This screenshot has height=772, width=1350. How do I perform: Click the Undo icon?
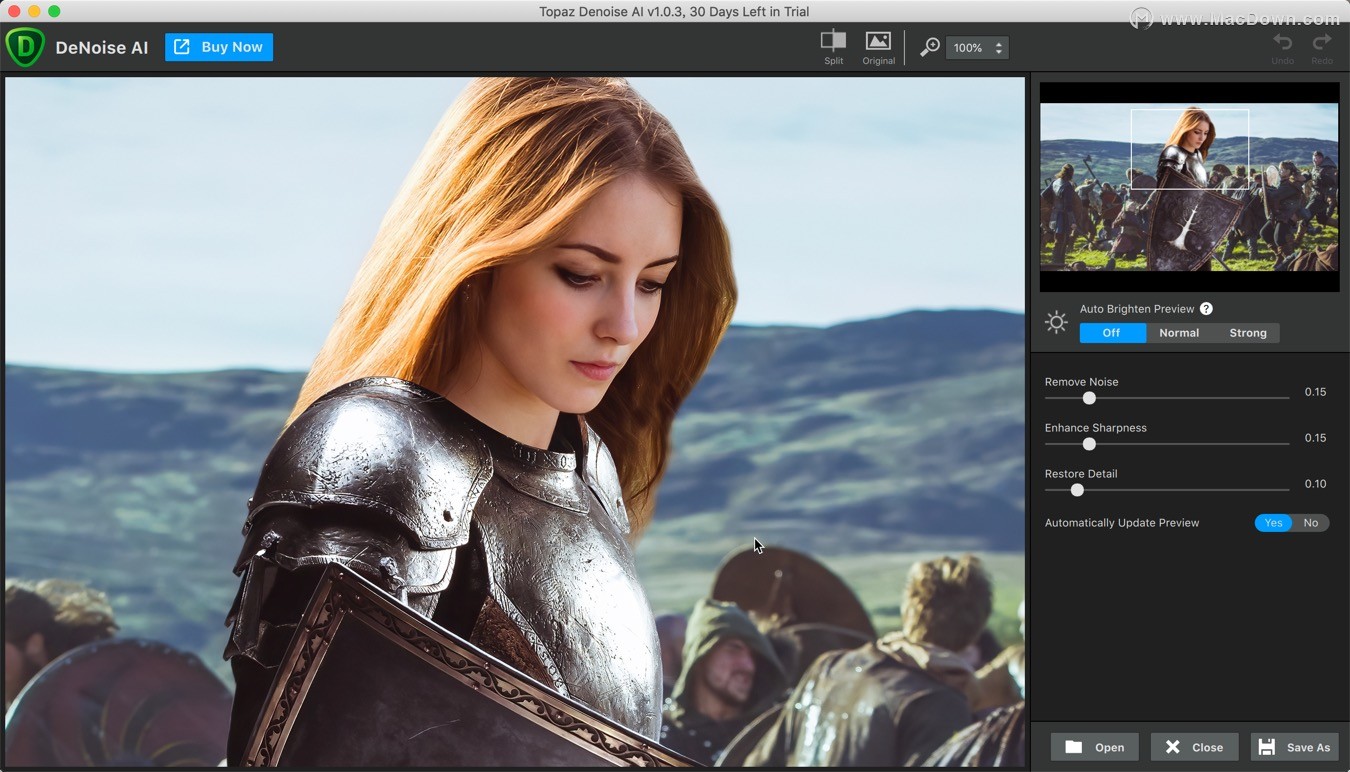tap(1282, 42)
